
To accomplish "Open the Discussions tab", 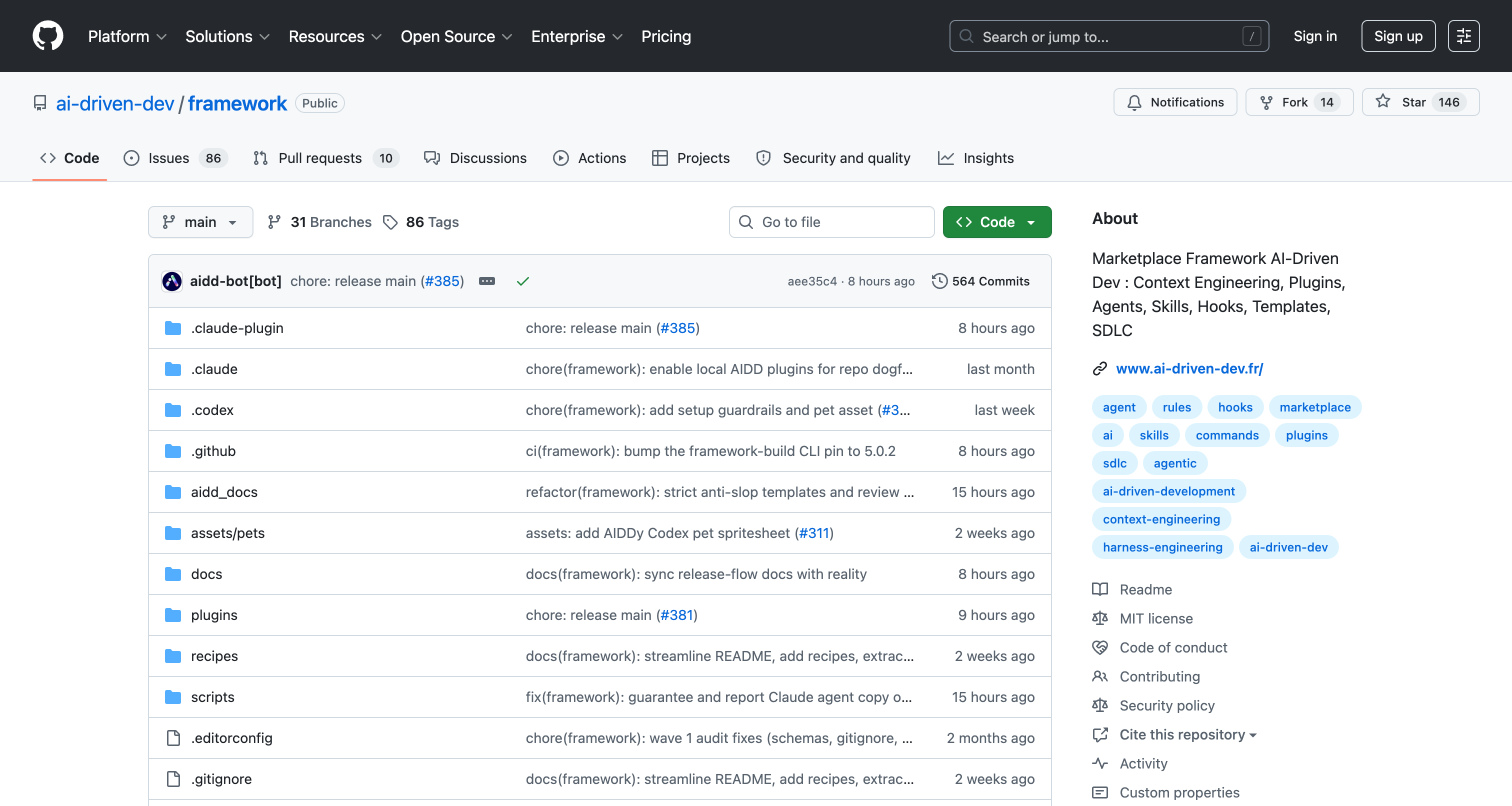I will coord(475,158).
